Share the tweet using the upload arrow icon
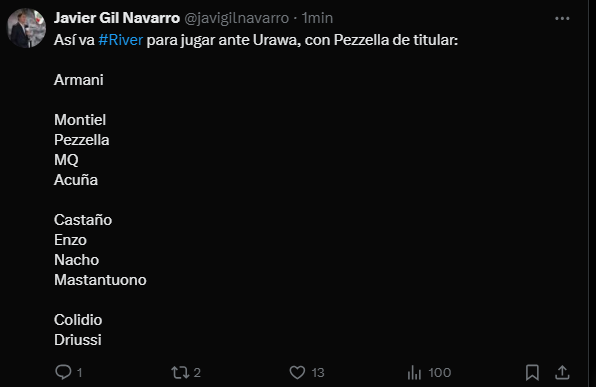Viewport: 596px width, 387px height. point(562,373)
